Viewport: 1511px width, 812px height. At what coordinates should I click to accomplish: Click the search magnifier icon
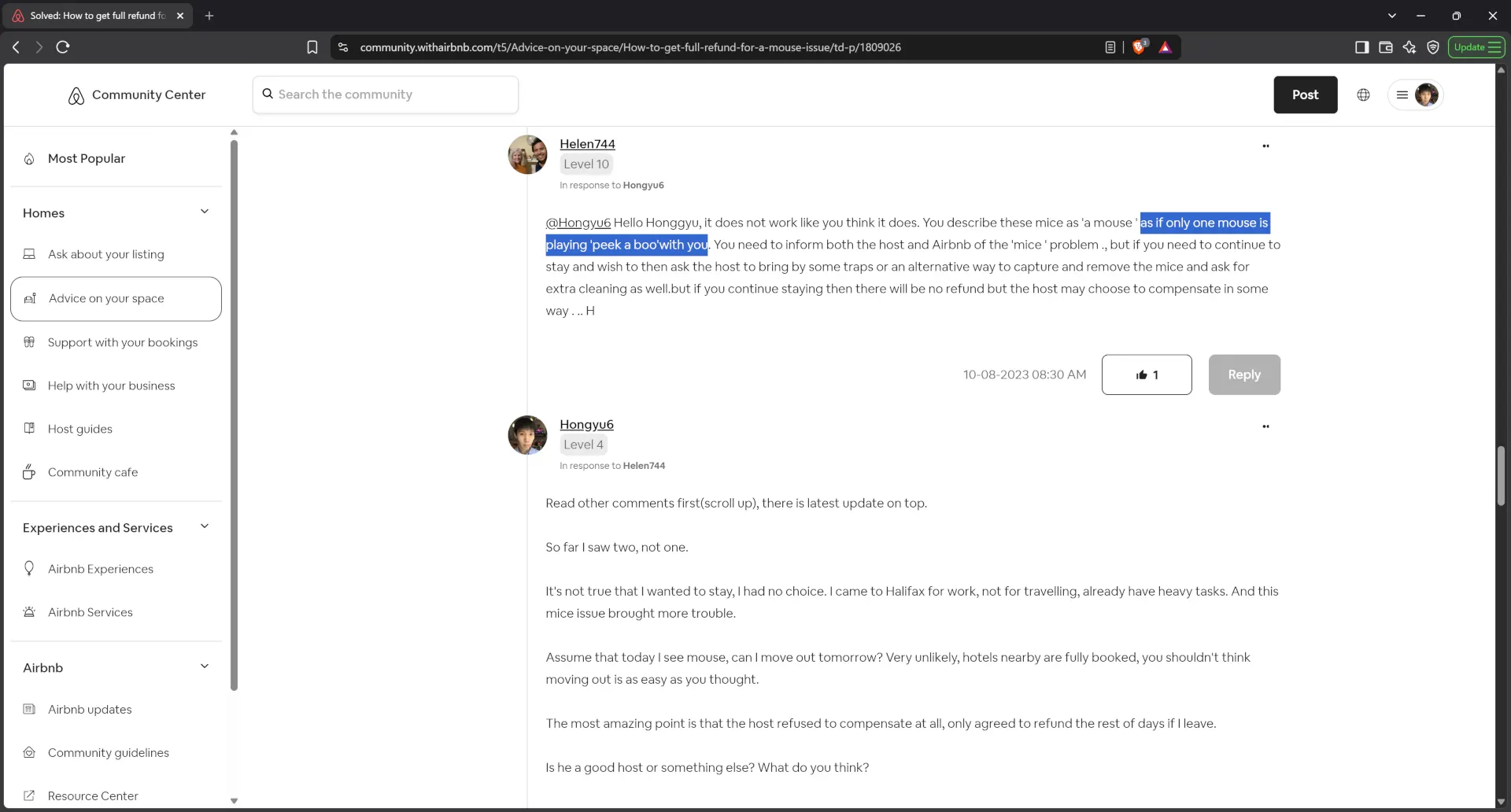pos(268,94)
